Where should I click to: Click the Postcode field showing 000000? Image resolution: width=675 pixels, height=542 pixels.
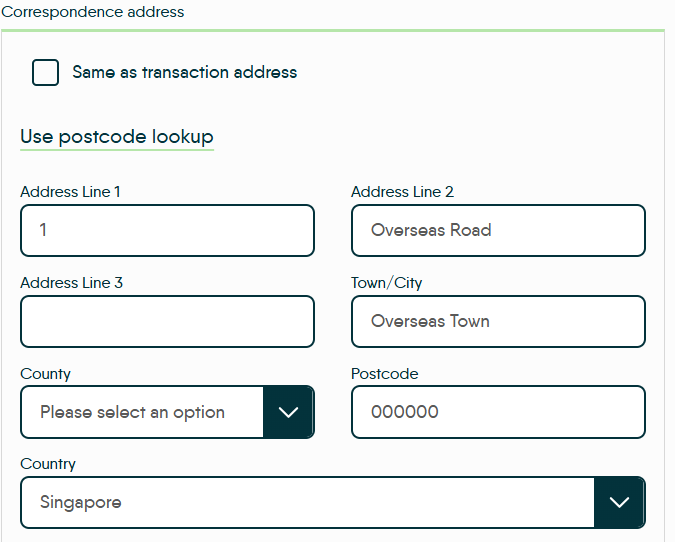coord(498,412)
